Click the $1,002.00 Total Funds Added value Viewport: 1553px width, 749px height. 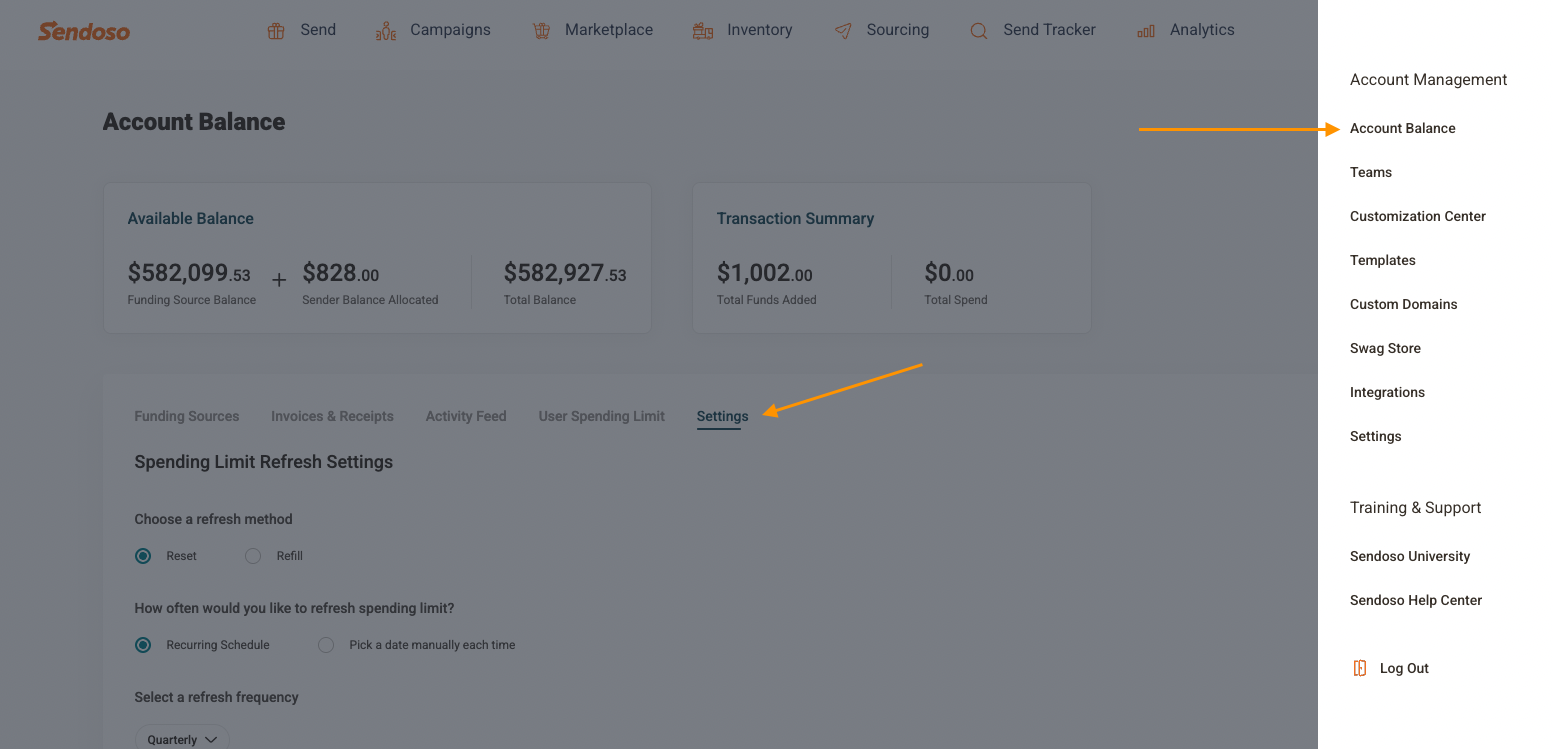765,273
